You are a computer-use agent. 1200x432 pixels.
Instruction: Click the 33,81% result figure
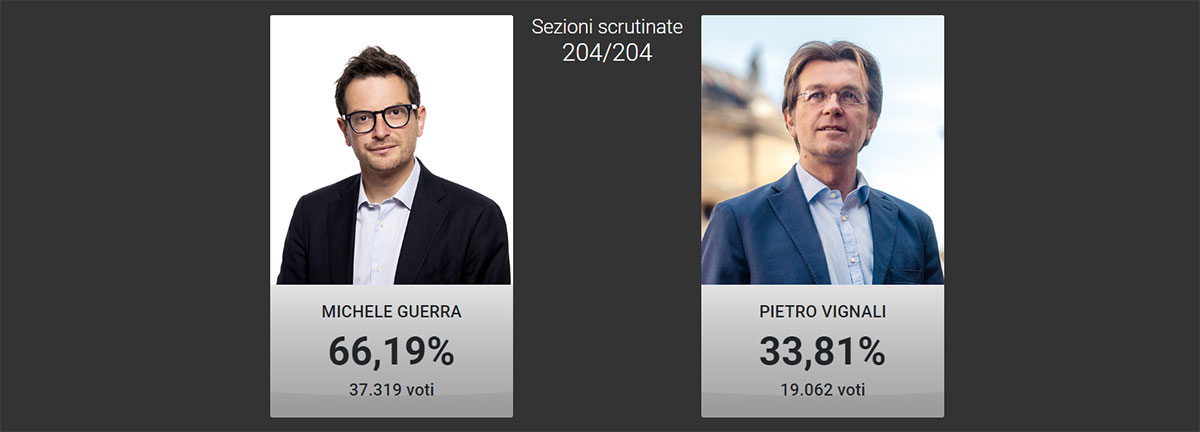[x=822, y=351]
